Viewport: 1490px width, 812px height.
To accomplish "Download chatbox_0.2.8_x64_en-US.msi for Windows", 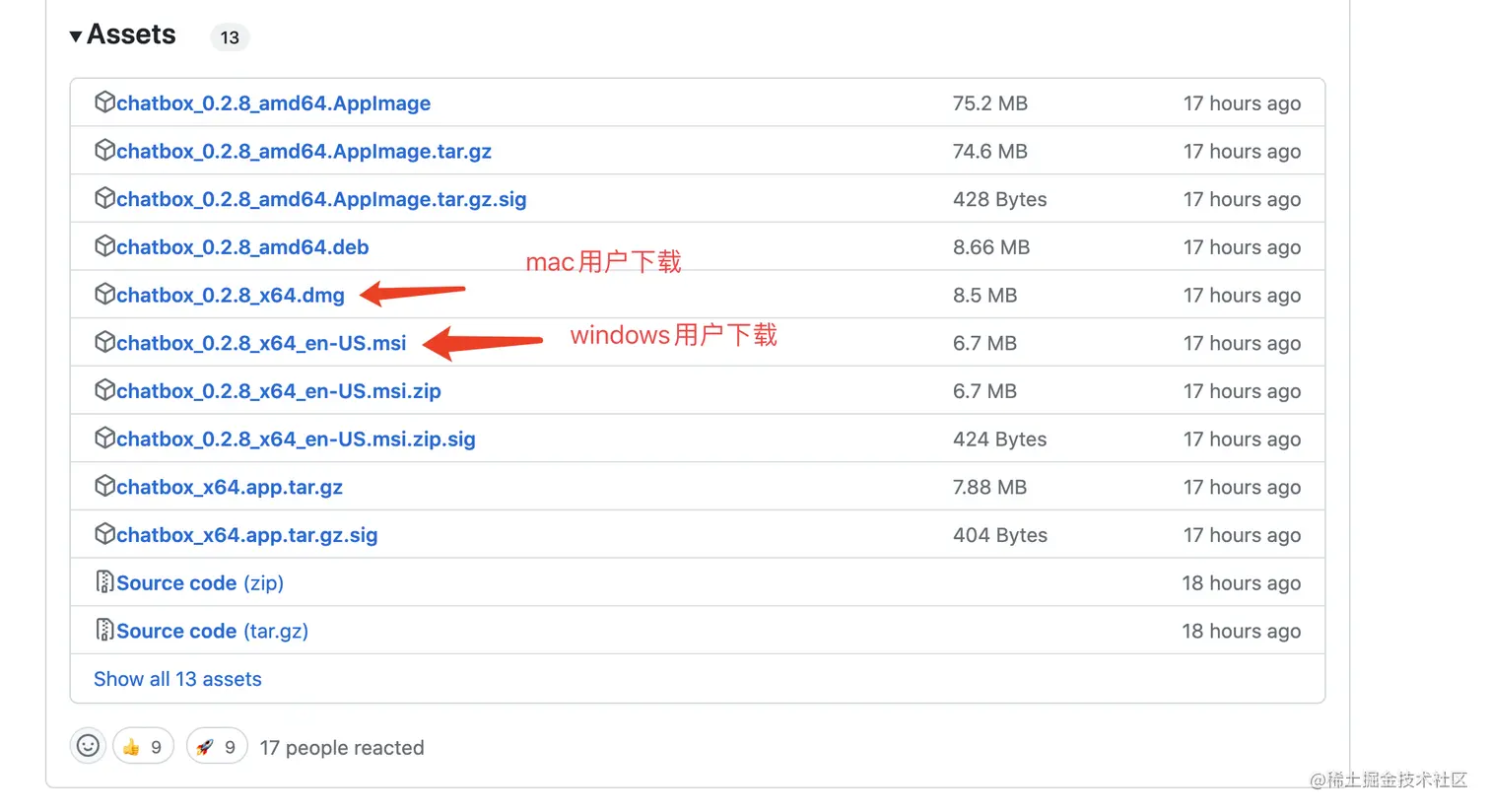I will (x=261, y=344).
